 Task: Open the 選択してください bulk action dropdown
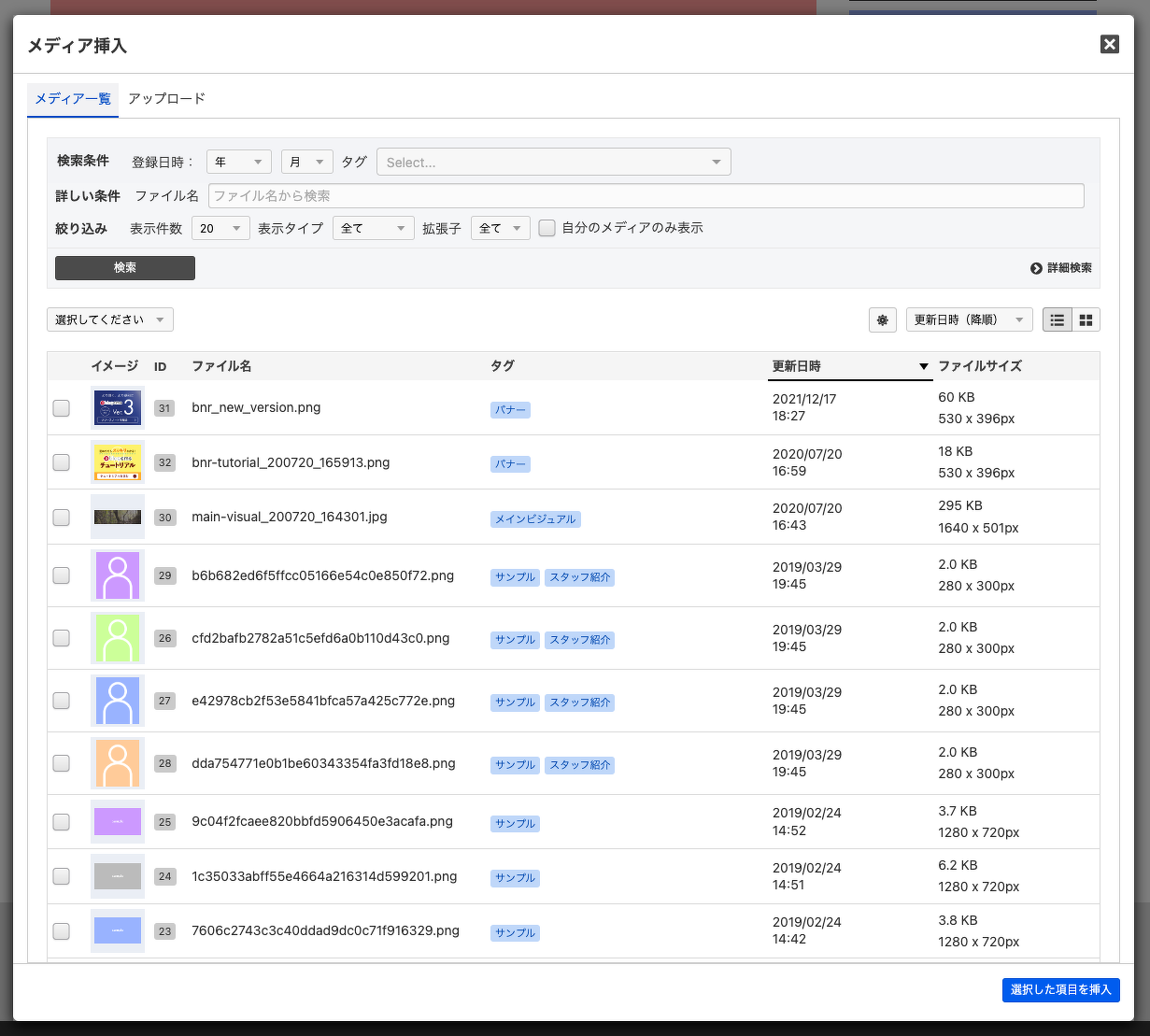pyautogui.click(x=110, y=319)
